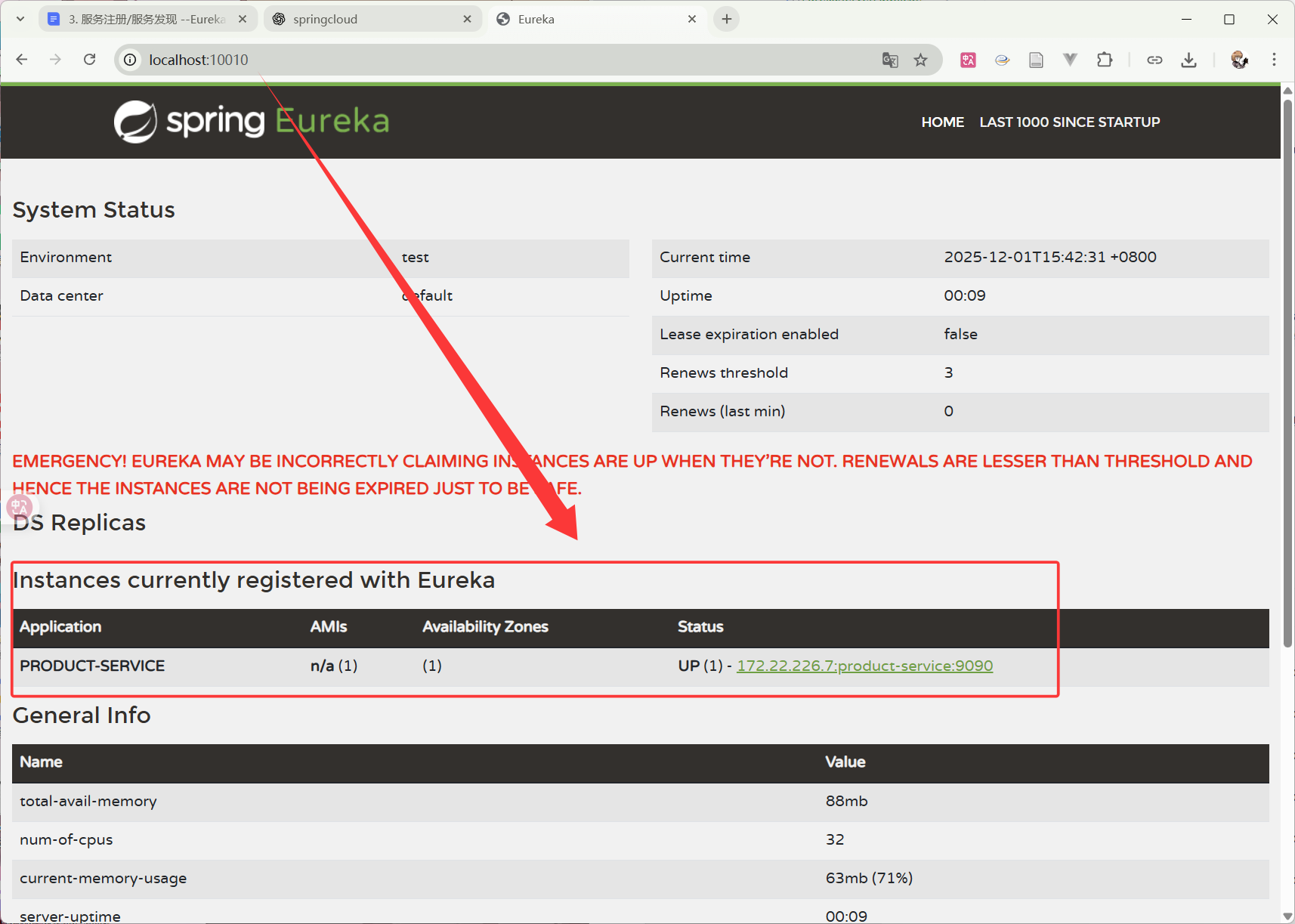The height and width of the screenshot is (924, 1295).
Task: Click the current-memory-usage value 63mb (71%)
Action: [869, 878]
